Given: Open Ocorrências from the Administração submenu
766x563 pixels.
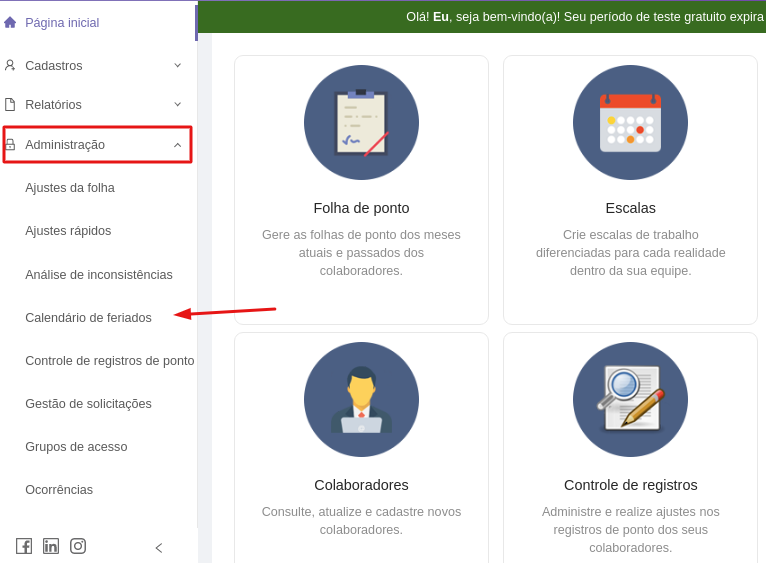Looking at the screenshot, I should click(x=59, y=490).
